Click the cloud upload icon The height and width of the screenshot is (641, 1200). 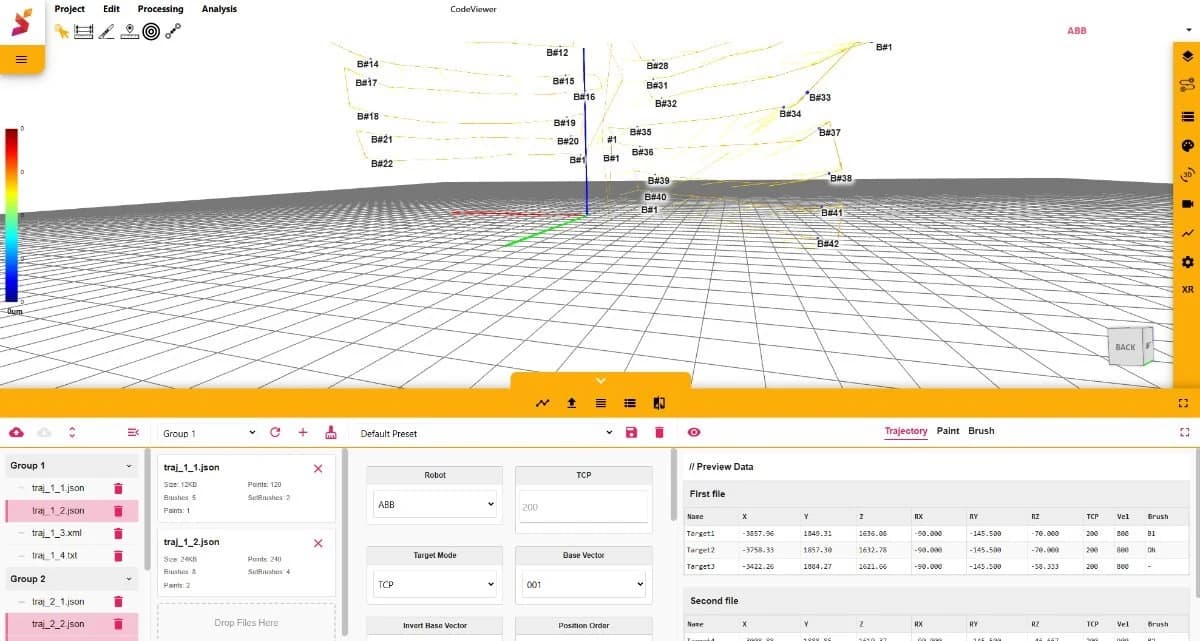16,432
